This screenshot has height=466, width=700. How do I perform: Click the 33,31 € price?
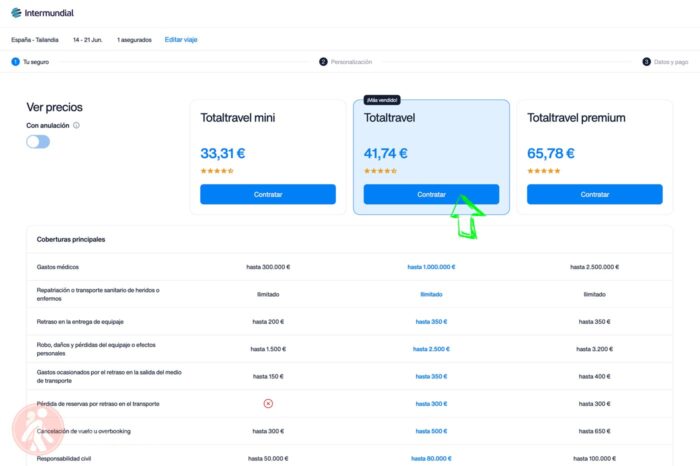pos(222,154)
